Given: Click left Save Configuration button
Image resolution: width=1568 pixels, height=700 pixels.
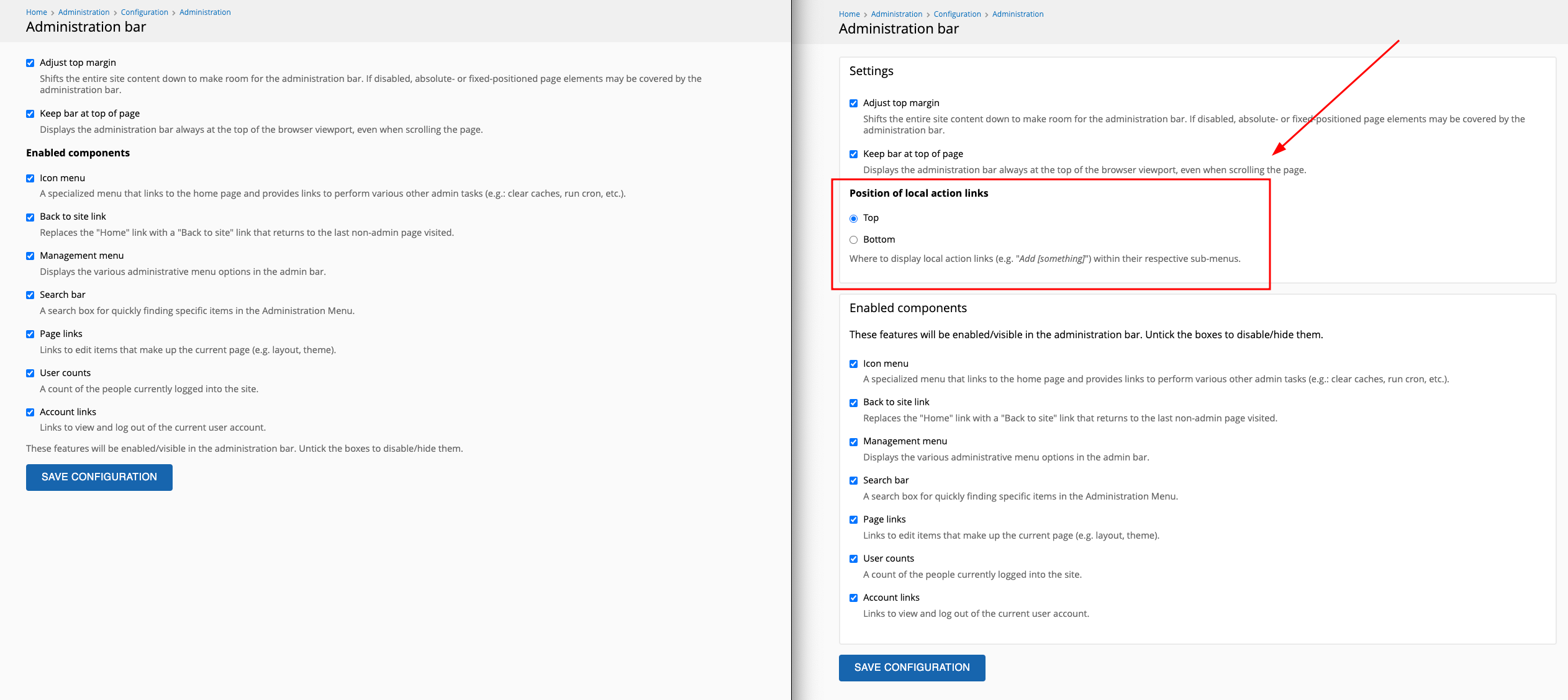Looking at the screenshot, I should pyautogui.click(x=99, y=477).
